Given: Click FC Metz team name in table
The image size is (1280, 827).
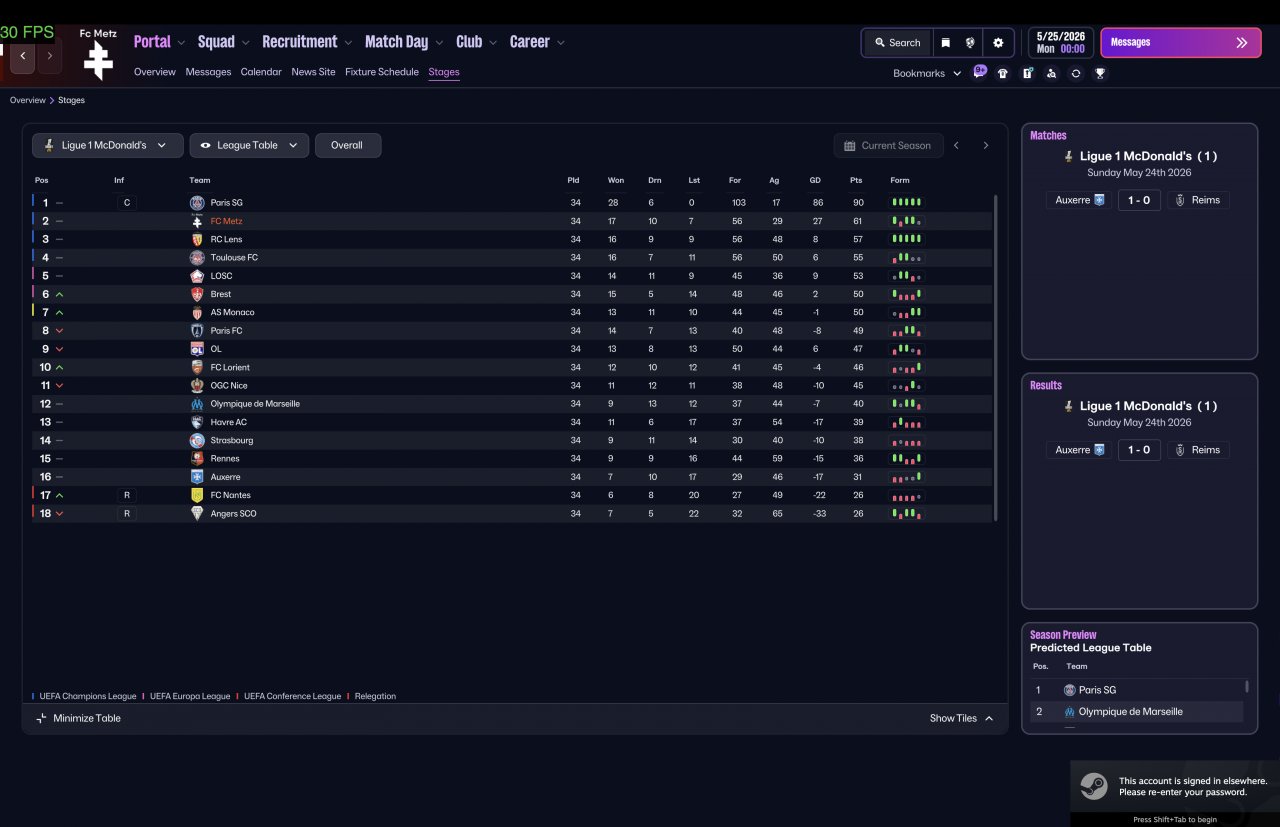Looking at the screenshot, I should pyautogui.click(x=226, y=221).
